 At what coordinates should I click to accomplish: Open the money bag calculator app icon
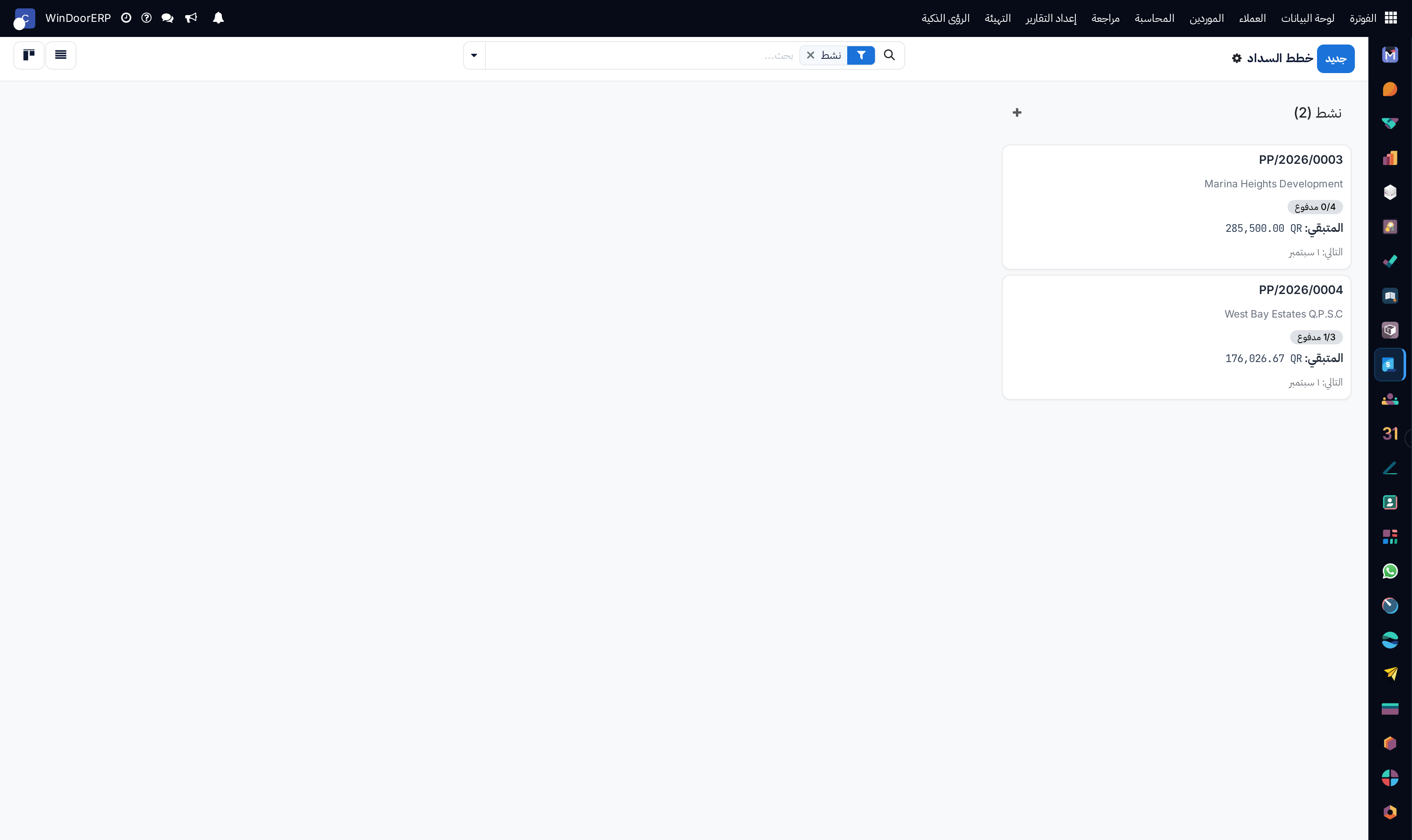1390,227
